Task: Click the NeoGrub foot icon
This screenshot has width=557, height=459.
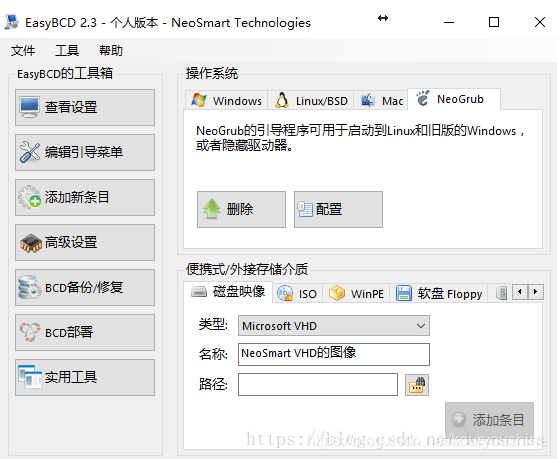Action: (x=423, y=98)
